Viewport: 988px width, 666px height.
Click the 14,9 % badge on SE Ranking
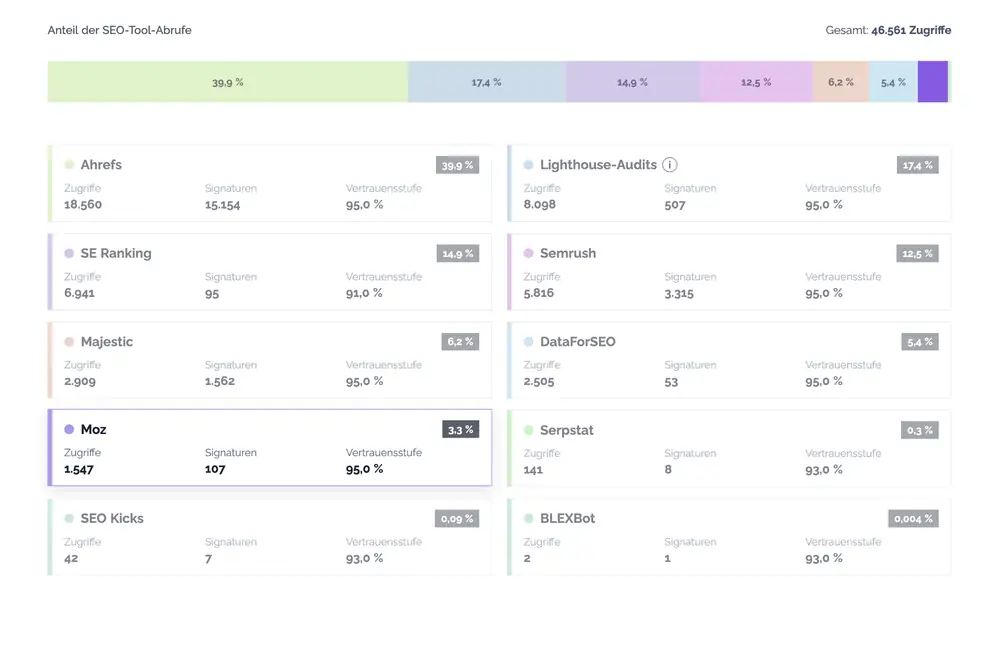pyautogui.click(x=458, y=253)
